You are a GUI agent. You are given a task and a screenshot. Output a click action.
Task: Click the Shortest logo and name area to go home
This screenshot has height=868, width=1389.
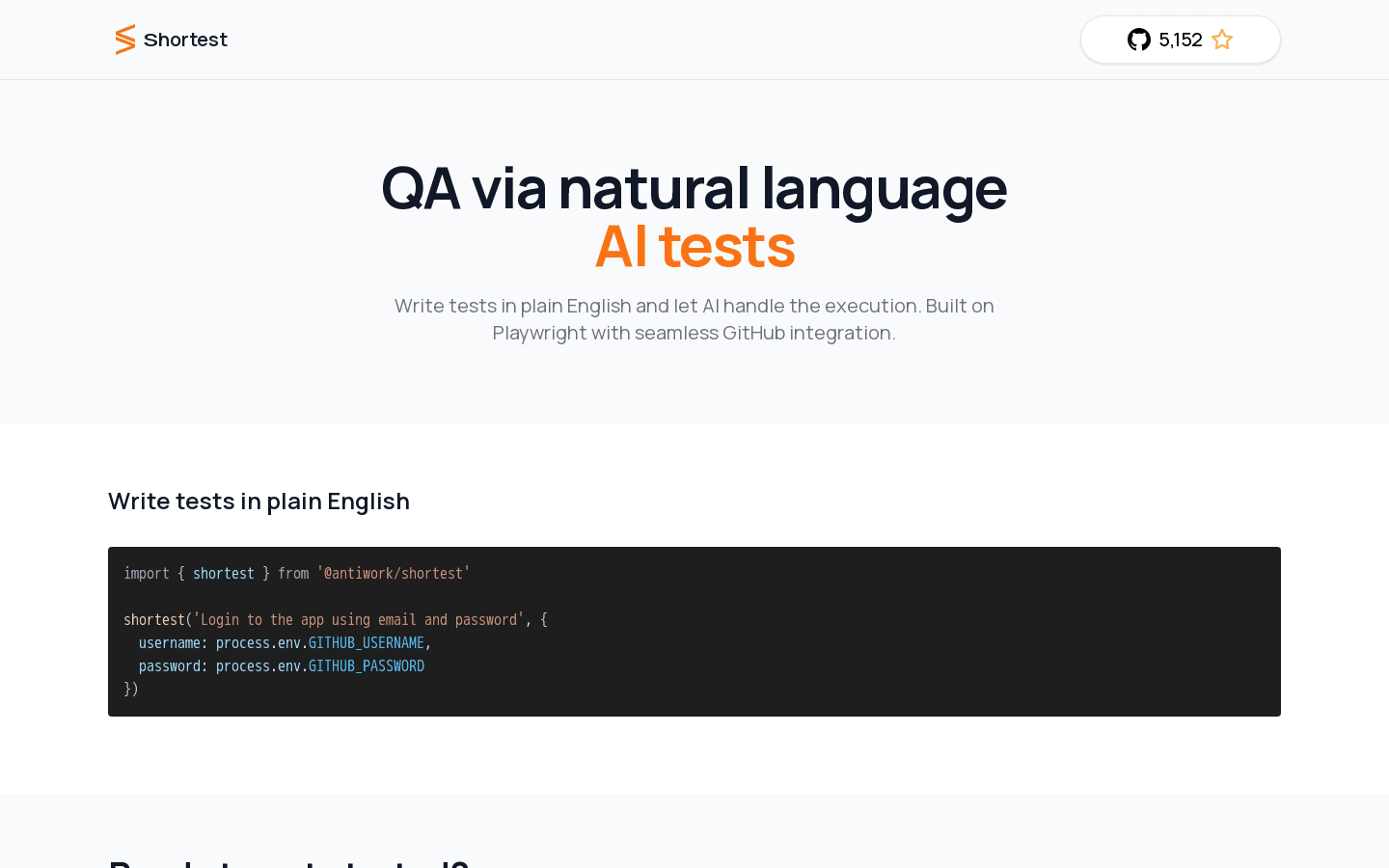click(x=171, y=40)
